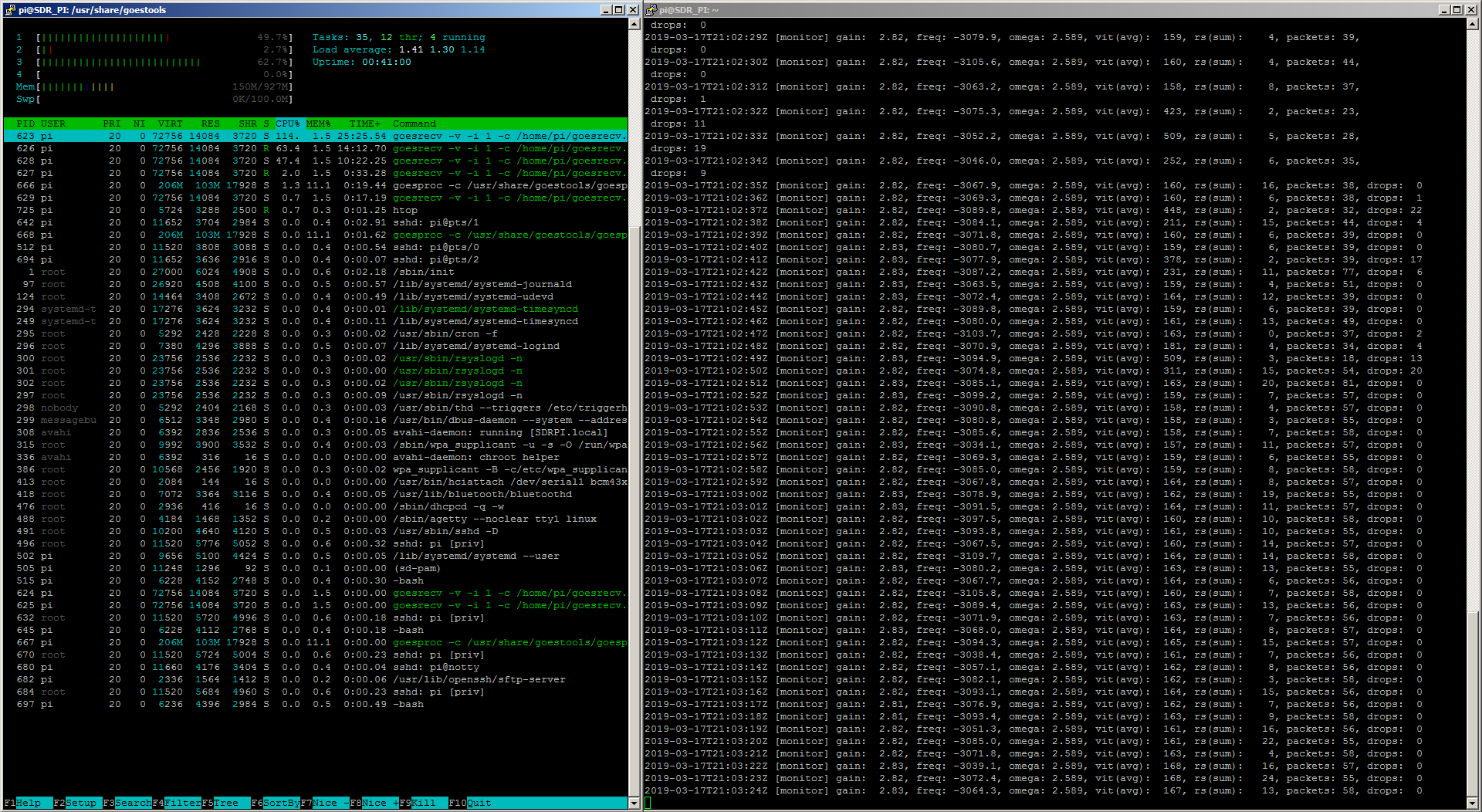
Task: Select sshd pi@pts/1 process row
Action: click(x=316, y=222)
